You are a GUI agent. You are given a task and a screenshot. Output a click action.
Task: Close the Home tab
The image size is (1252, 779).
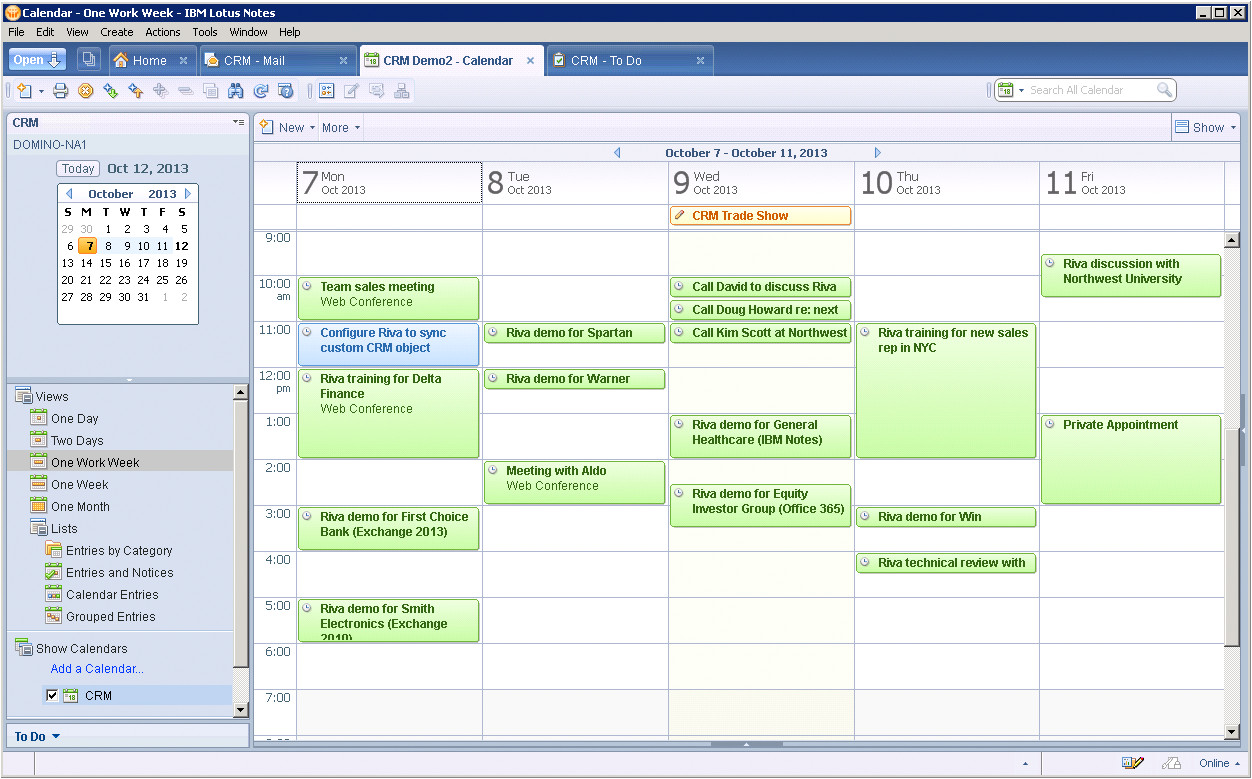coord(183,60)
